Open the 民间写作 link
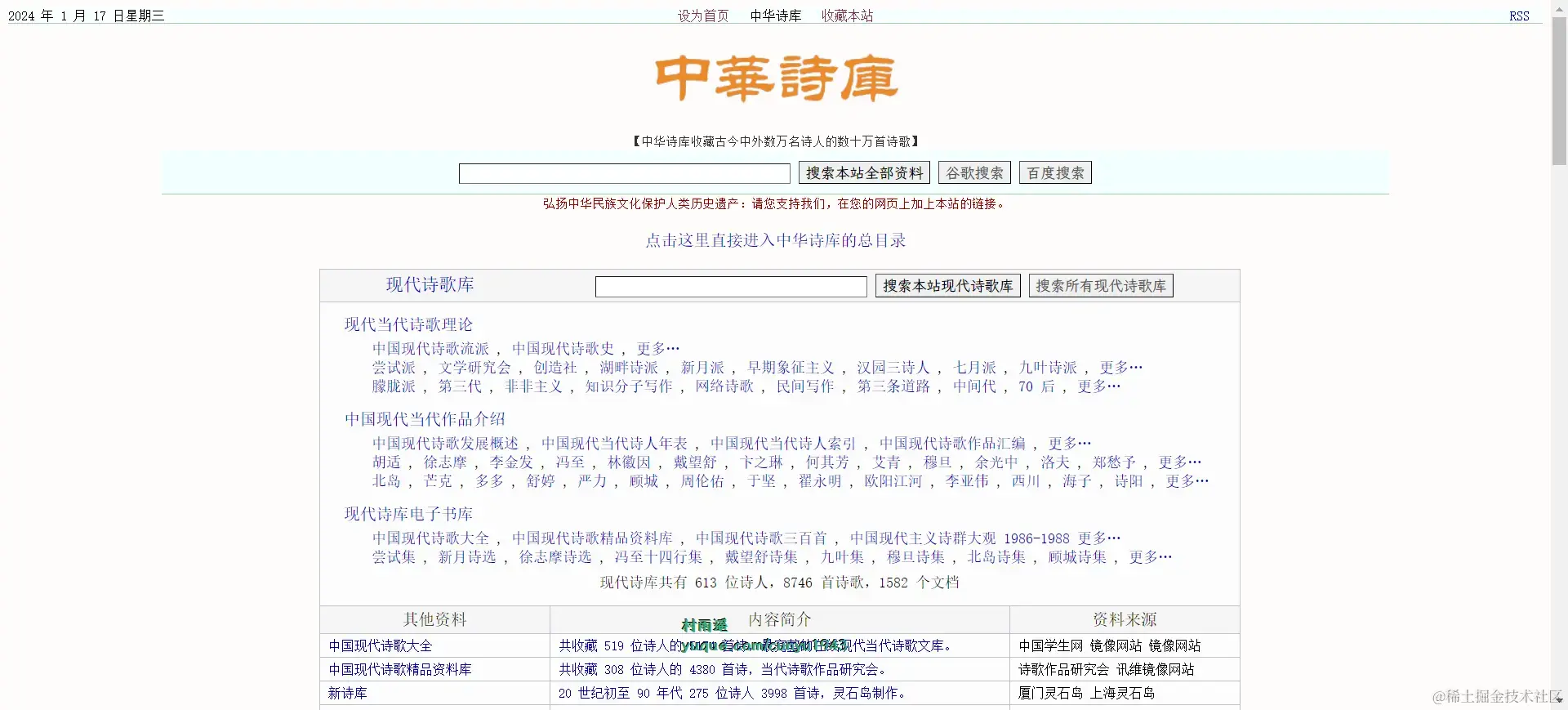 [805, 386]
